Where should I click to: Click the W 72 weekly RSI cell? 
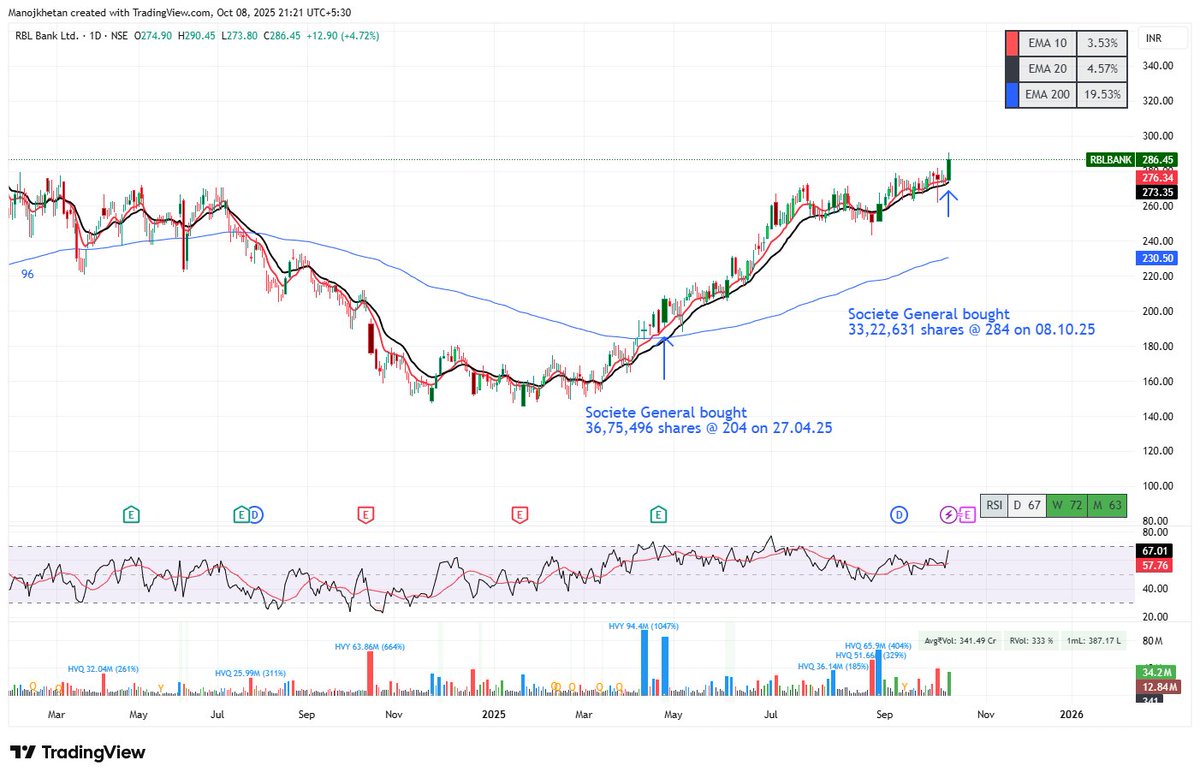point(1066,505)
